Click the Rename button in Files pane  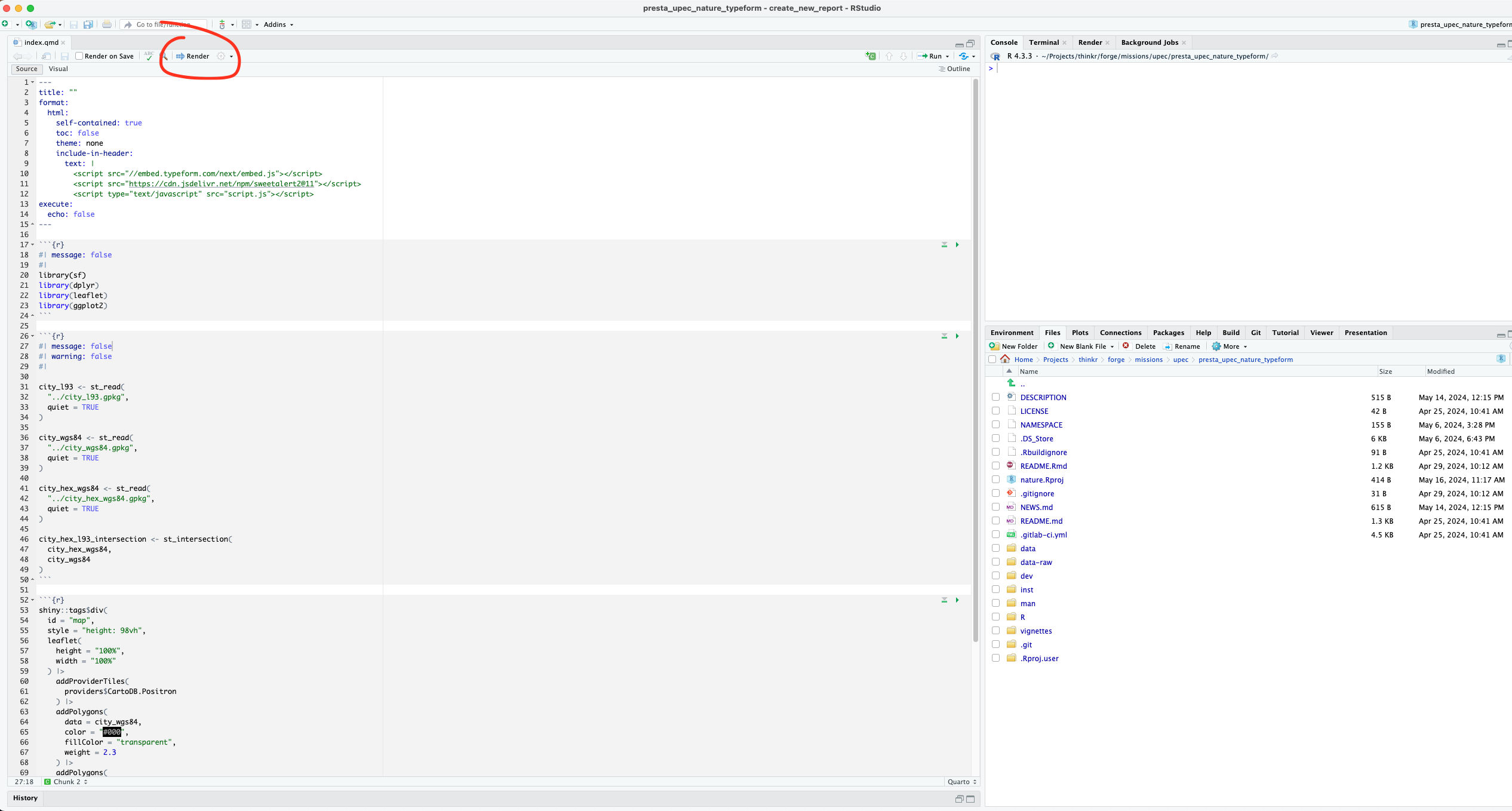pyautogui.click(x=1182, y=346)
